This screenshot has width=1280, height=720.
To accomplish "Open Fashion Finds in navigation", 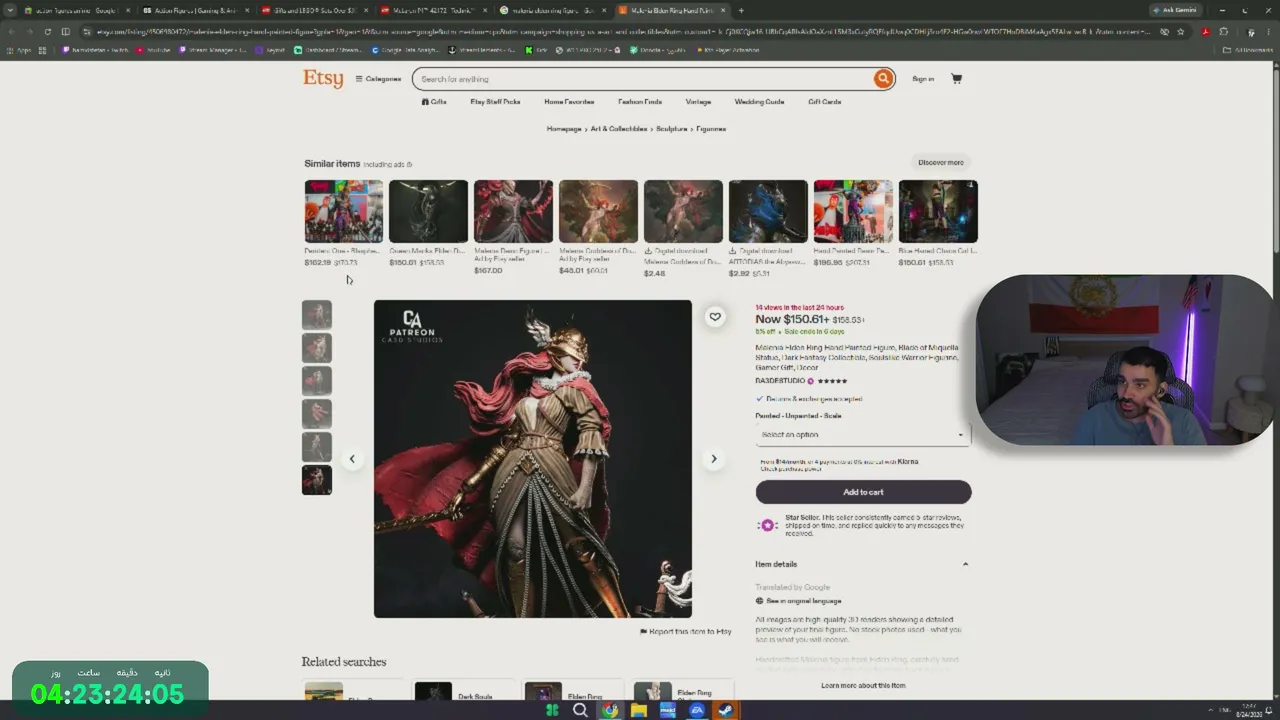I will [640, 102].
